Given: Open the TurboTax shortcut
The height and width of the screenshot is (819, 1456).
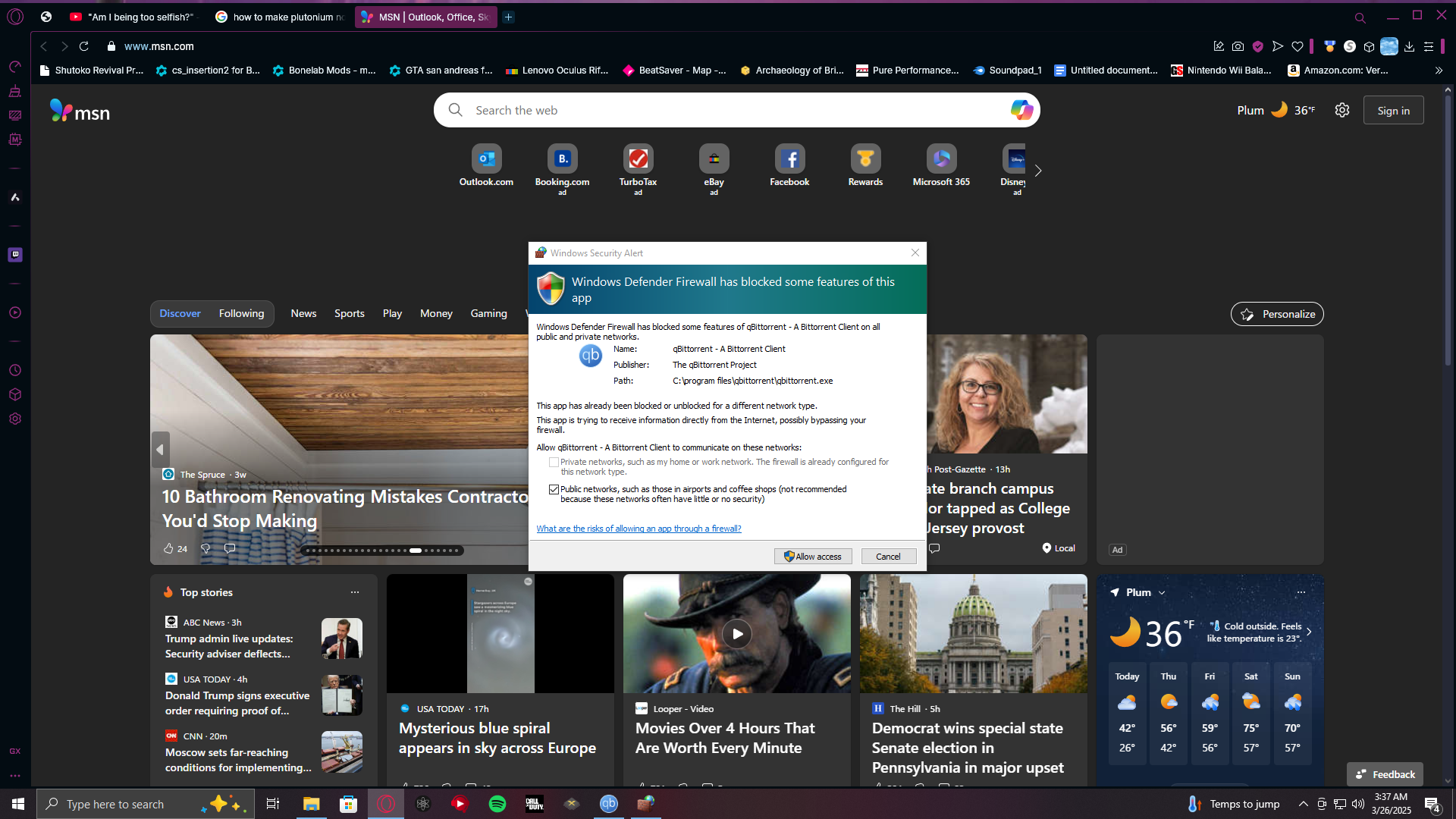Looking at the screenshot, I should [638, 169].
